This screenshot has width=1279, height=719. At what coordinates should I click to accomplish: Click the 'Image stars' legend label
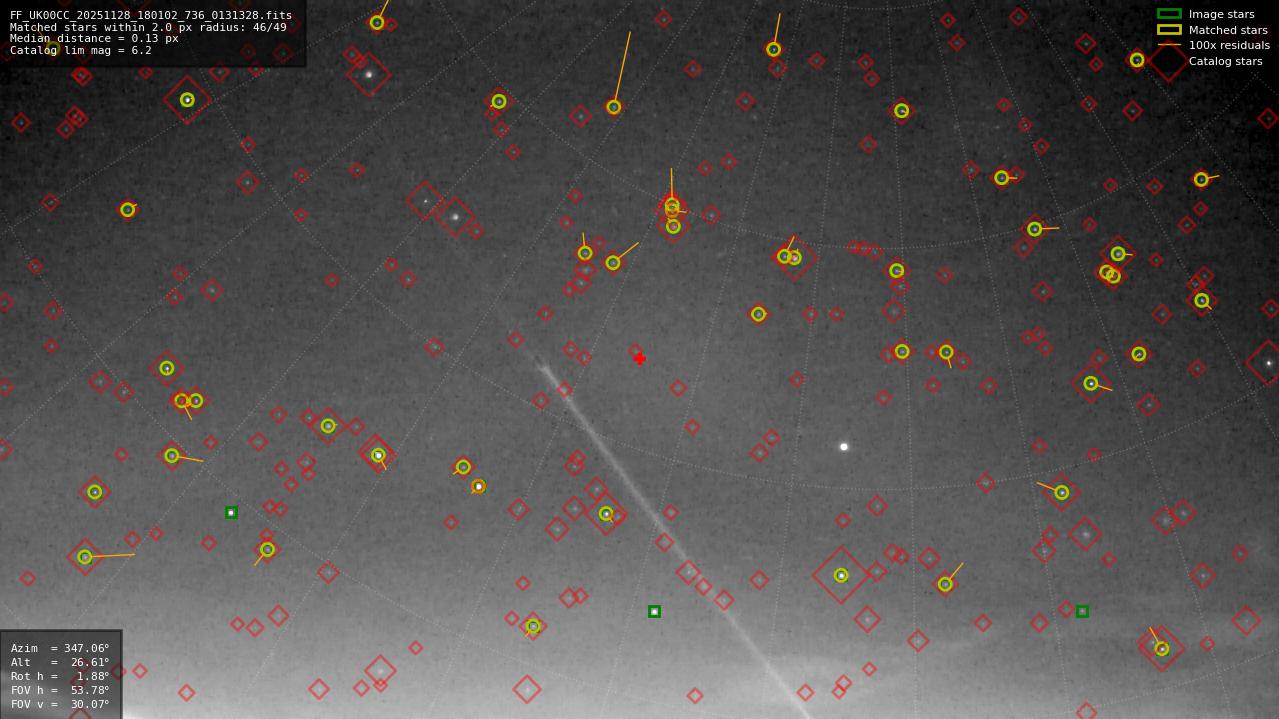(x=1221, y=14)
